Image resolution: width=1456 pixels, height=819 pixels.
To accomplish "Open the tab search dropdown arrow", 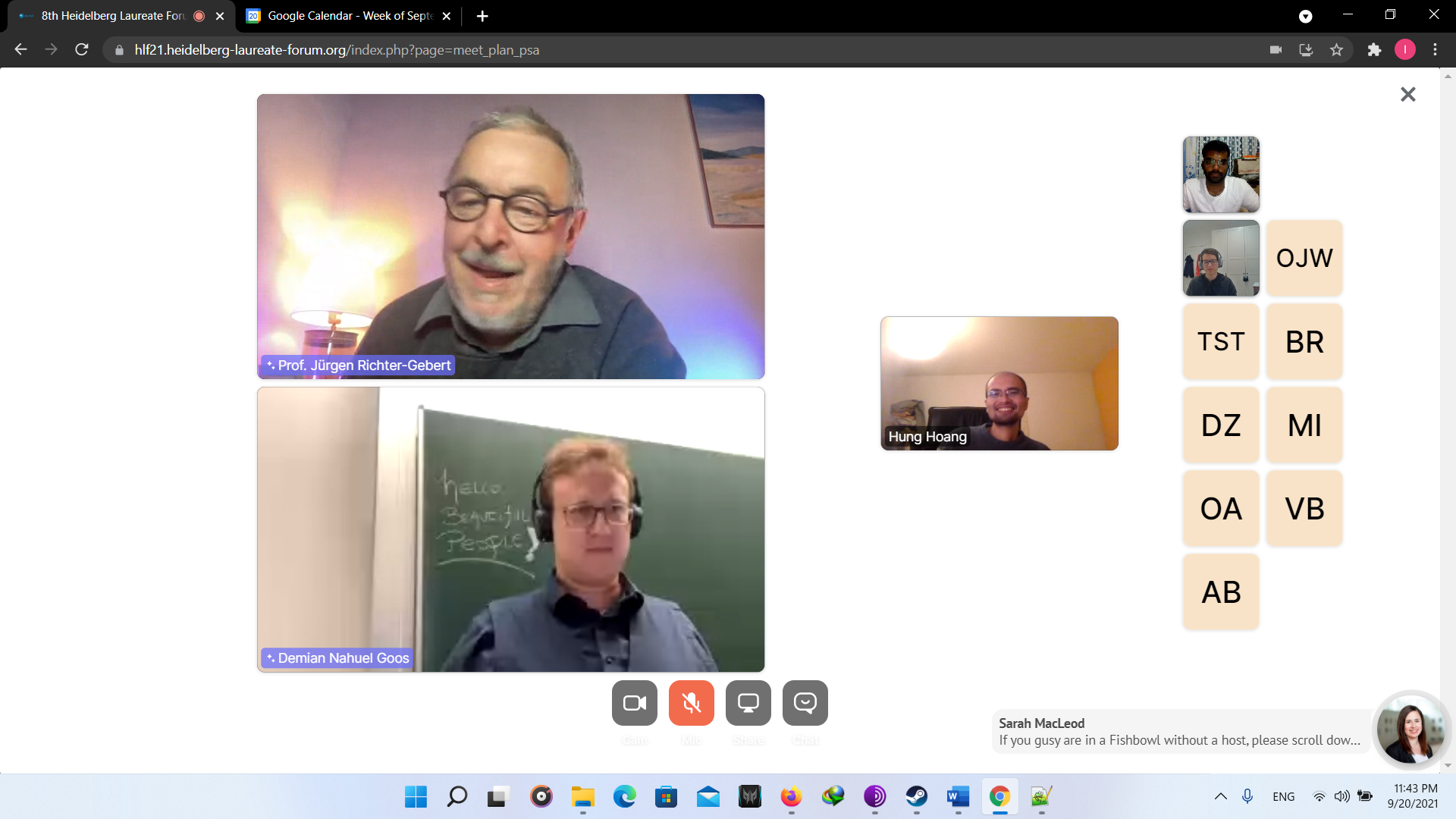I will (1305, 16).
